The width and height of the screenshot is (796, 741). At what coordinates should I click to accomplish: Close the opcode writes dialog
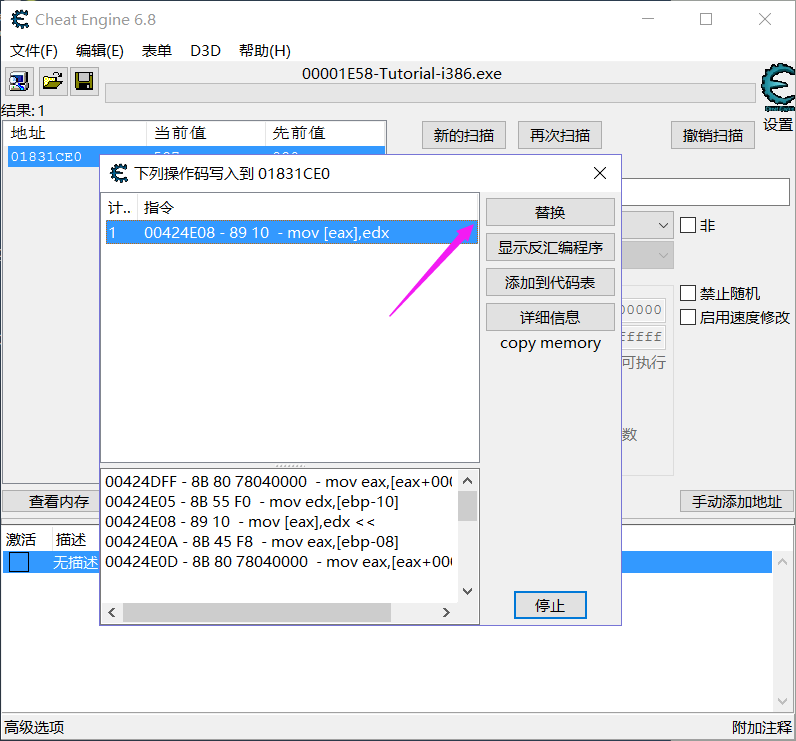coord(600,174)
